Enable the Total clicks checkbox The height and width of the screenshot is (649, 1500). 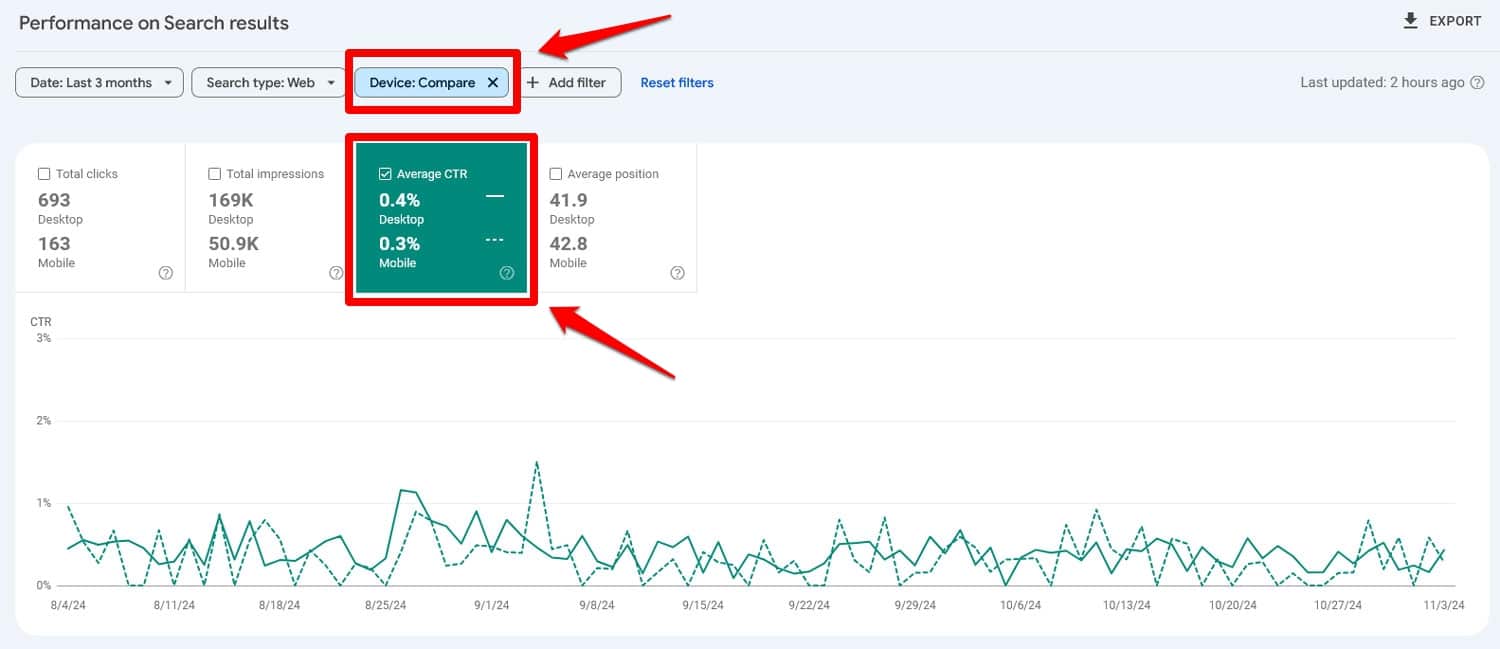pos(44,174)
